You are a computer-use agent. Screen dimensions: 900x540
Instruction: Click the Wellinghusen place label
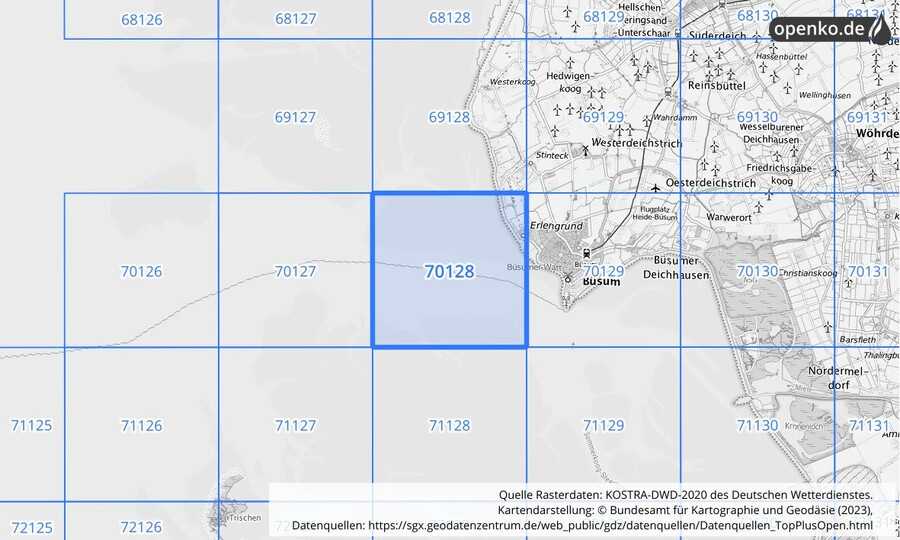pyautogui.click(x=825, y=95)
